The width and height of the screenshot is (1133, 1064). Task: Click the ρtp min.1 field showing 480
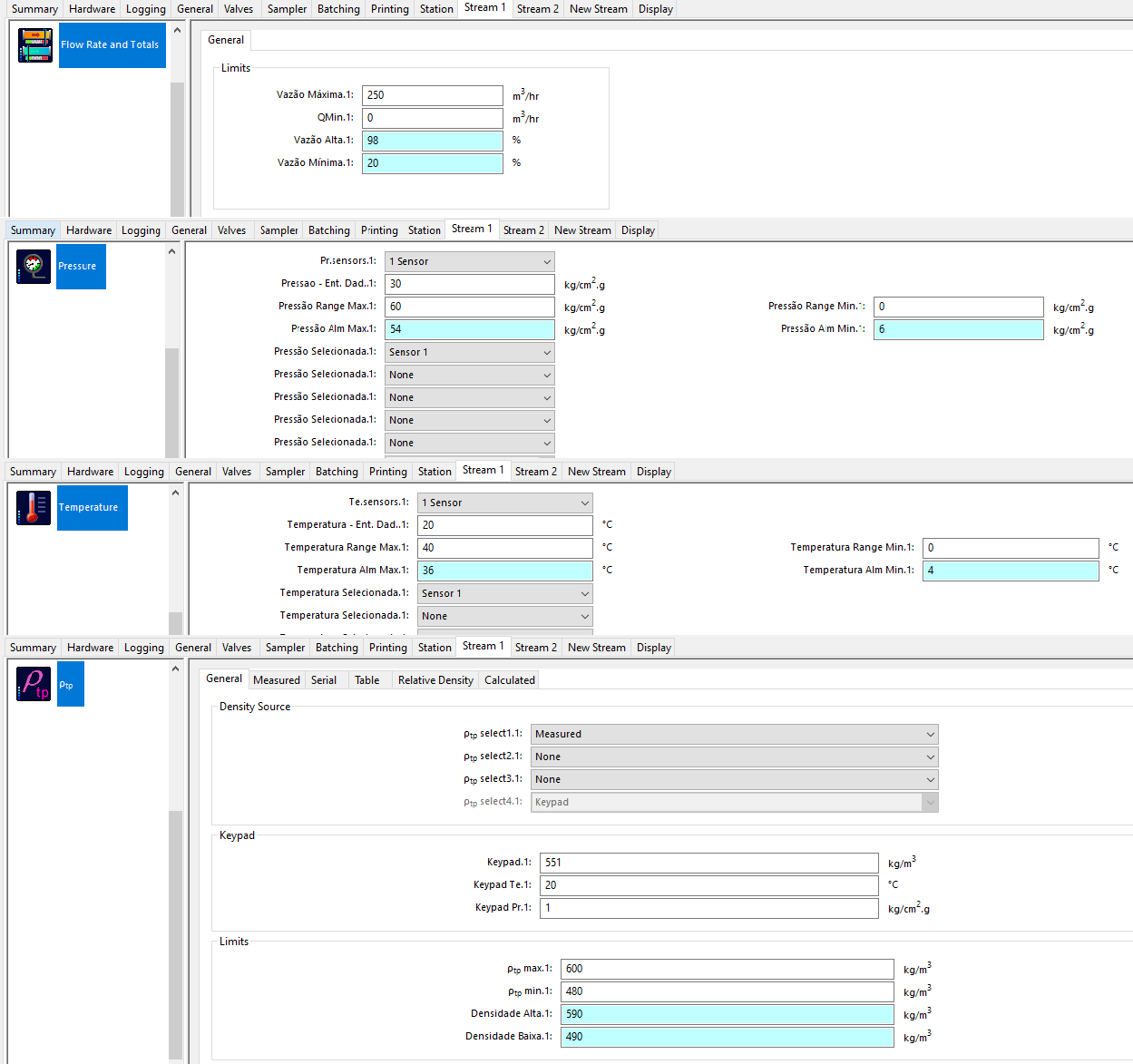tap(728, 991)
